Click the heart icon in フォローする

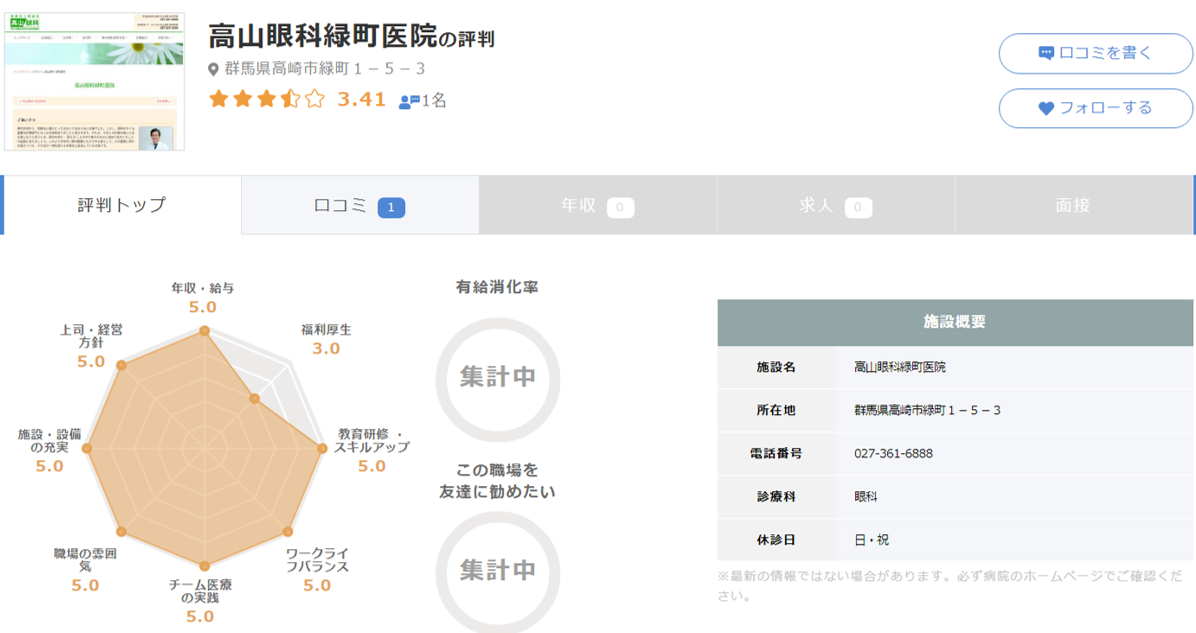[1046, 108]
